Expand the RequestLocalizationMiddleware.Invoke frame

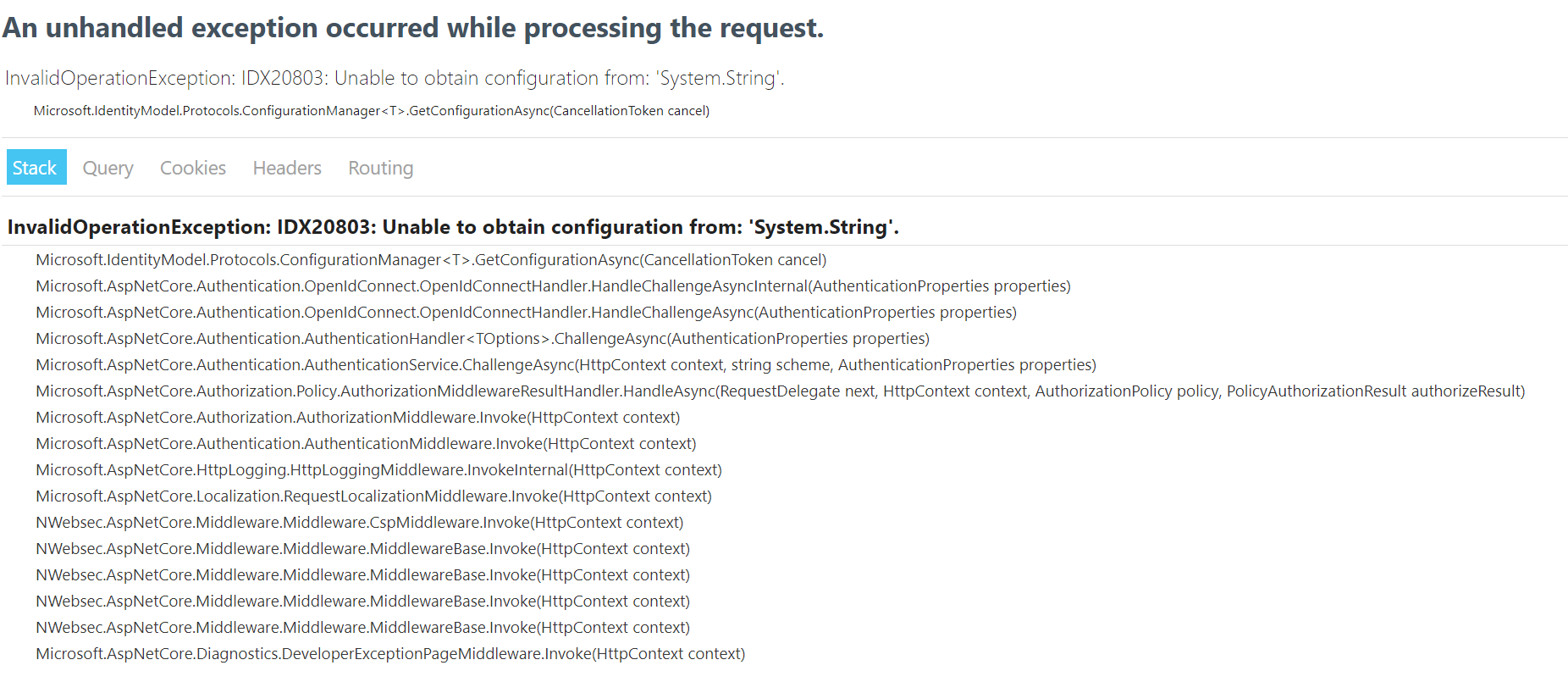373,496
